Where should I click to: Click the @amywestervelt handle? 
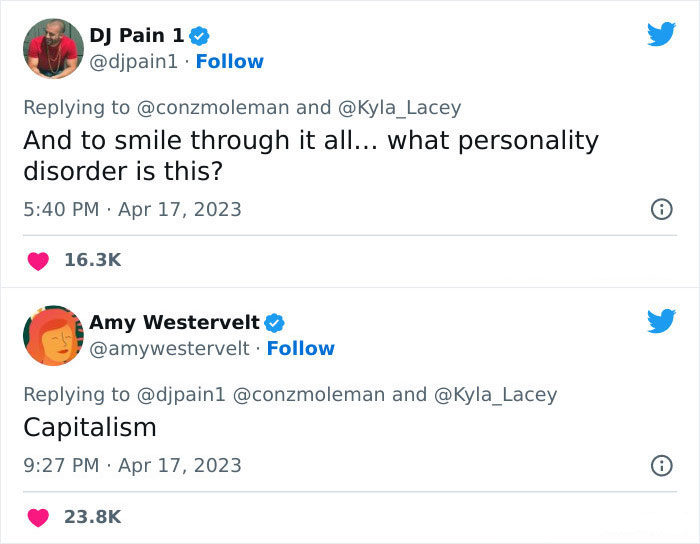pos(168,348)
